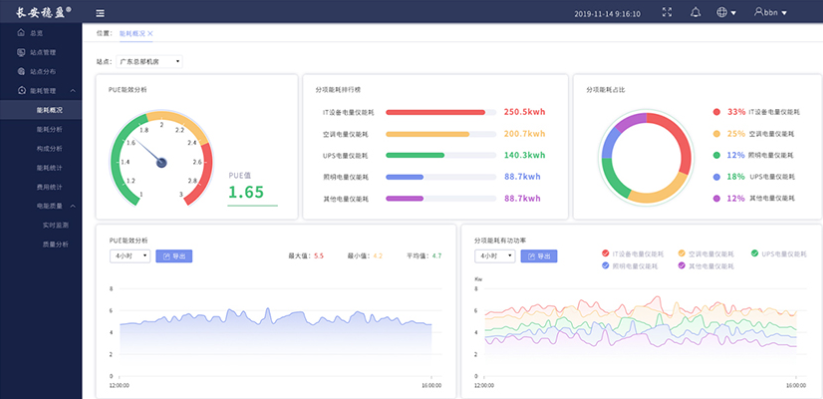Open 站点分布 via its globe icon

pos(21,71)
